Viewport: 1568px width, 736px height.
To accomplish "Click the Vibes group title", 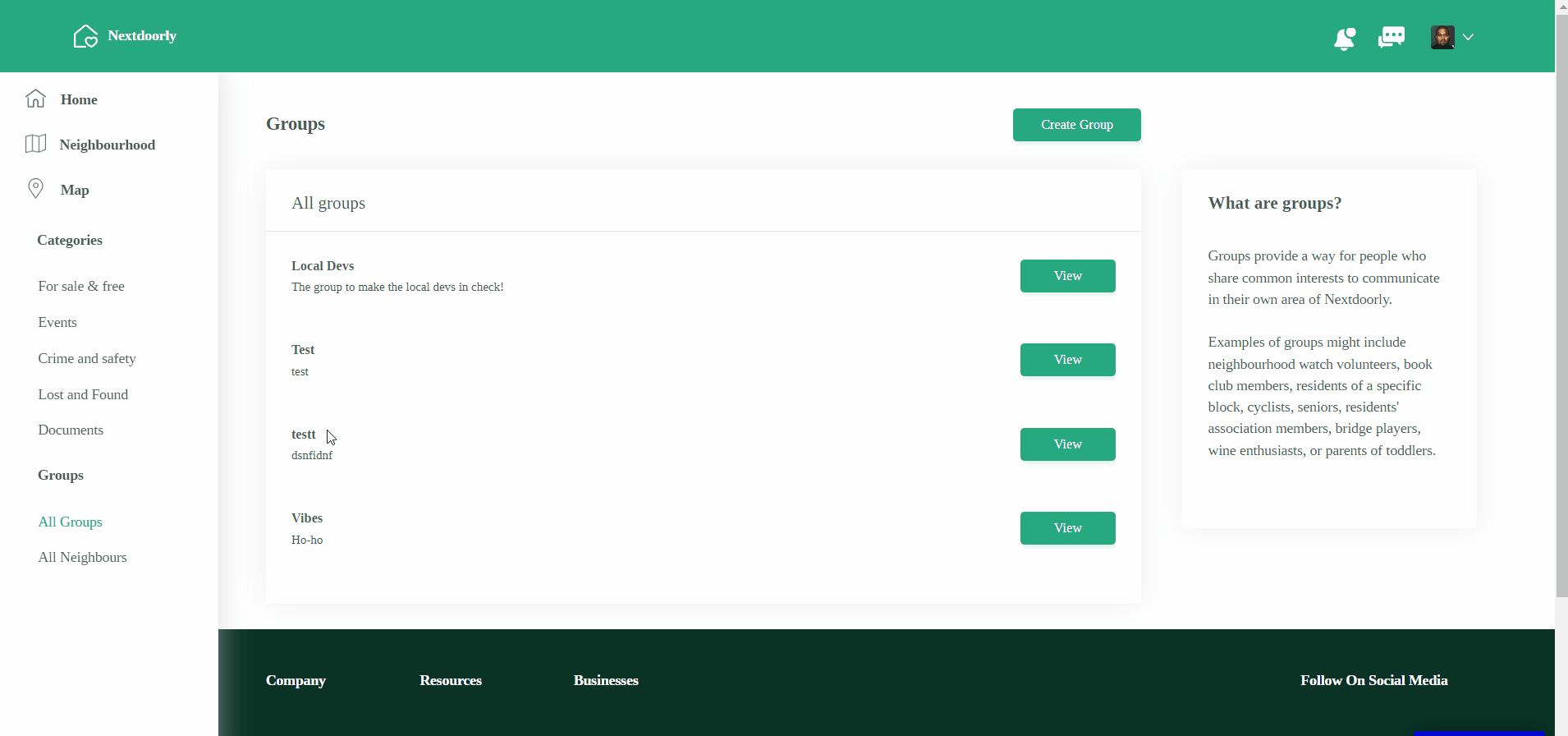I will [307, 518].
